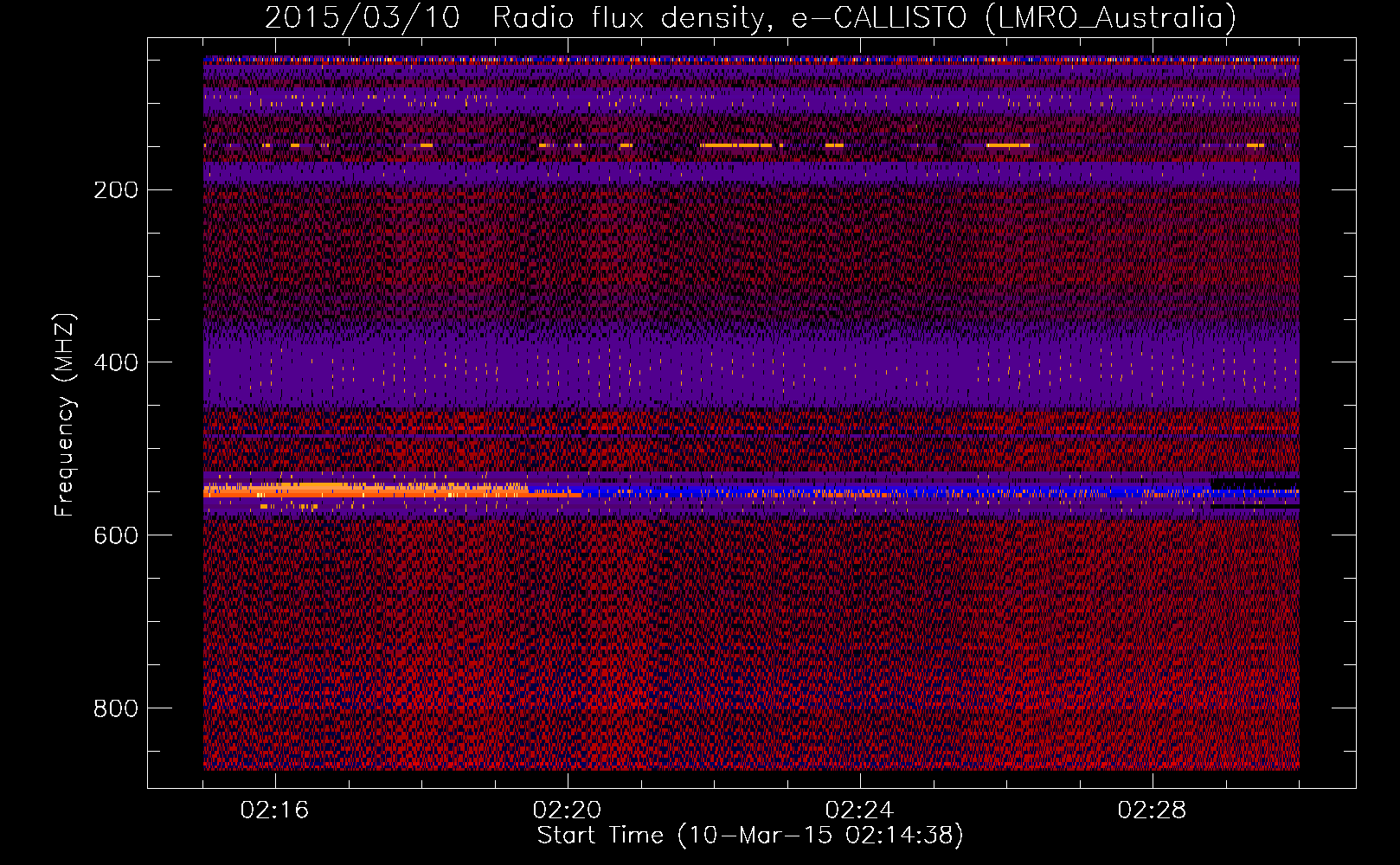Viewport: 1400px width, 865px height.
Task: Click the 02:28 time tick label
Action: click(x=1153, y=811)
